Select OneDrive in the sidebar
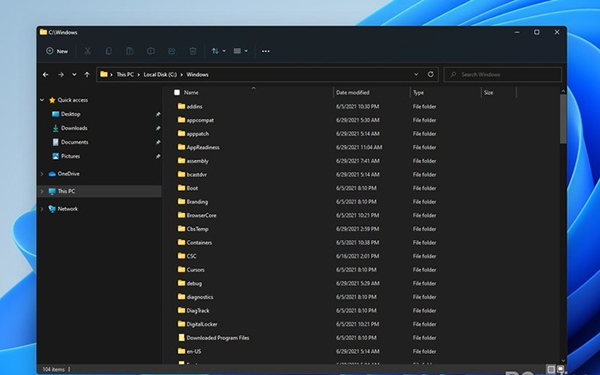This screenshot has width=600, height=375. [68, 174]
